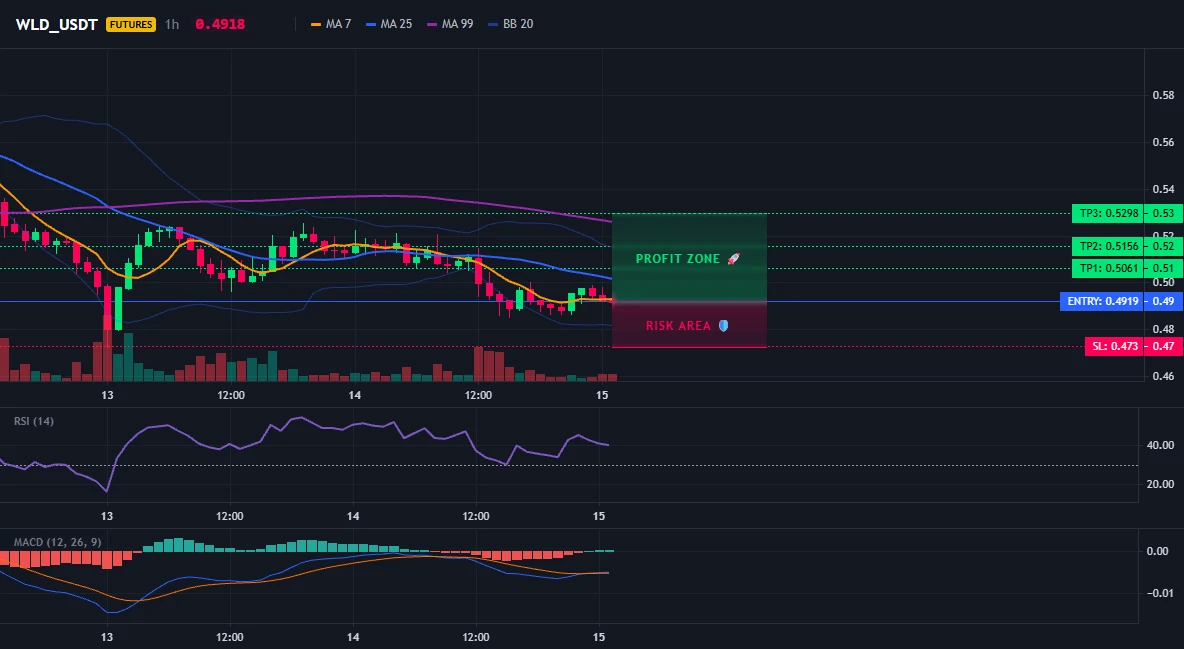Viewport: 1184px width, 649px height.
Task: Click the TP3: 0.5298 price label
Action: 1108,213
